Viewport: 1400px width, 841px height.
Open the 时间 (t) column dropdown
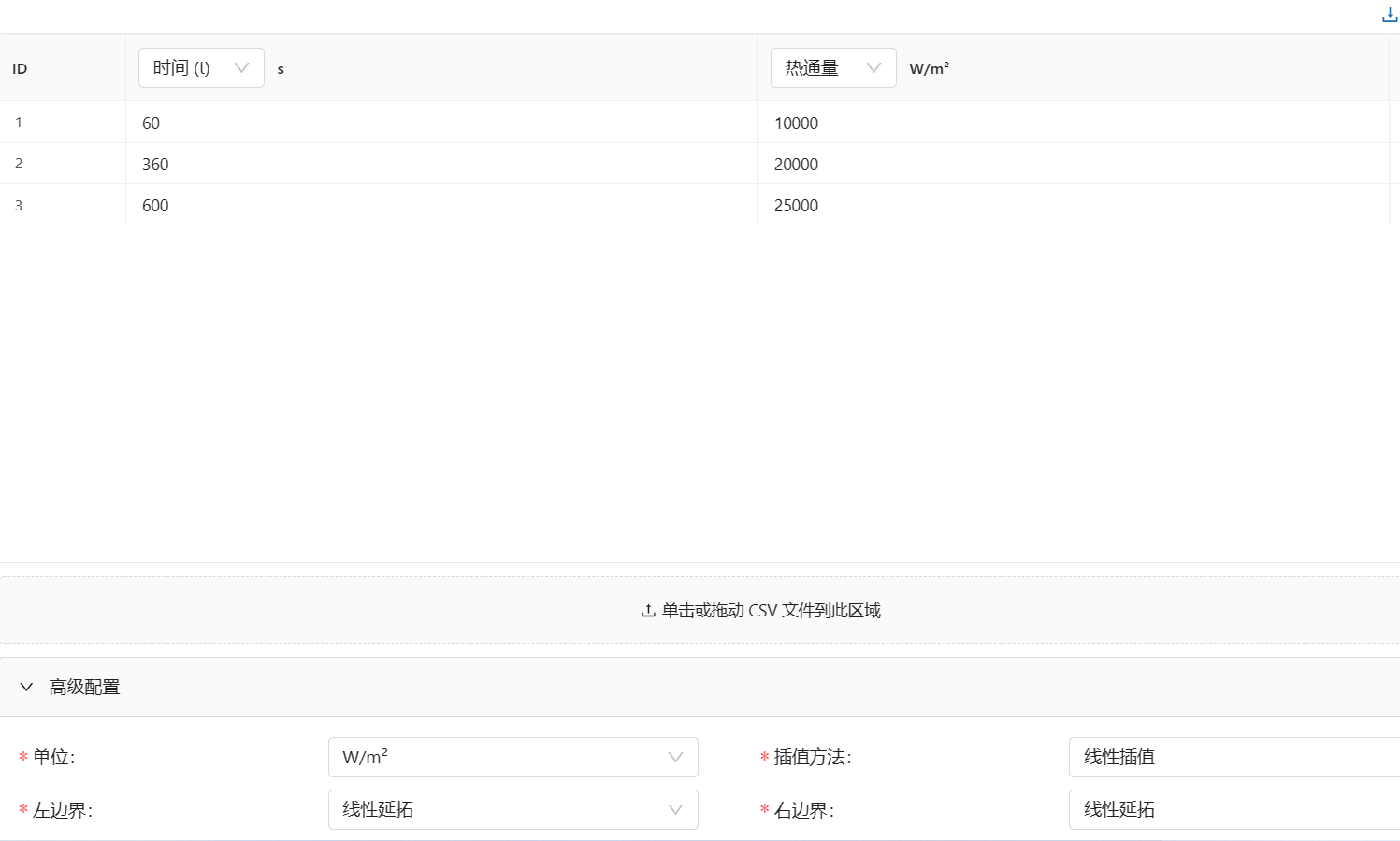tap(201, 67)
